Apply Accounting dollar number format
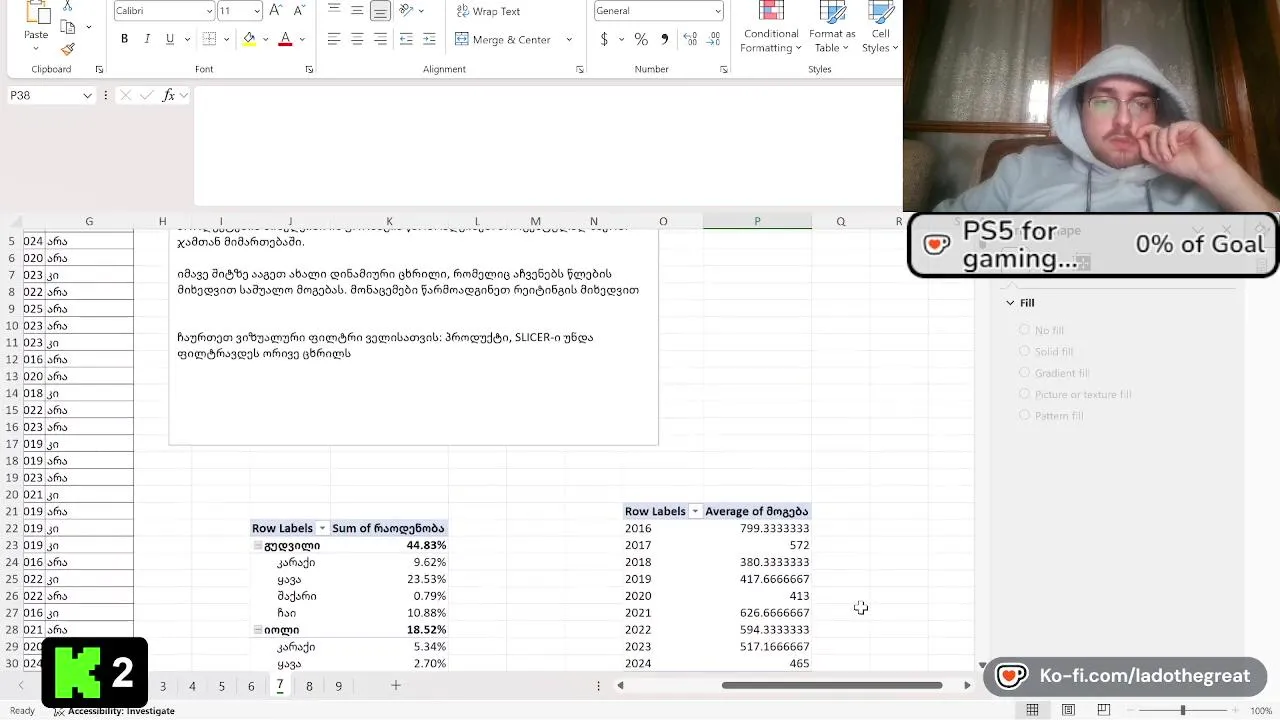 coord(604,39)
